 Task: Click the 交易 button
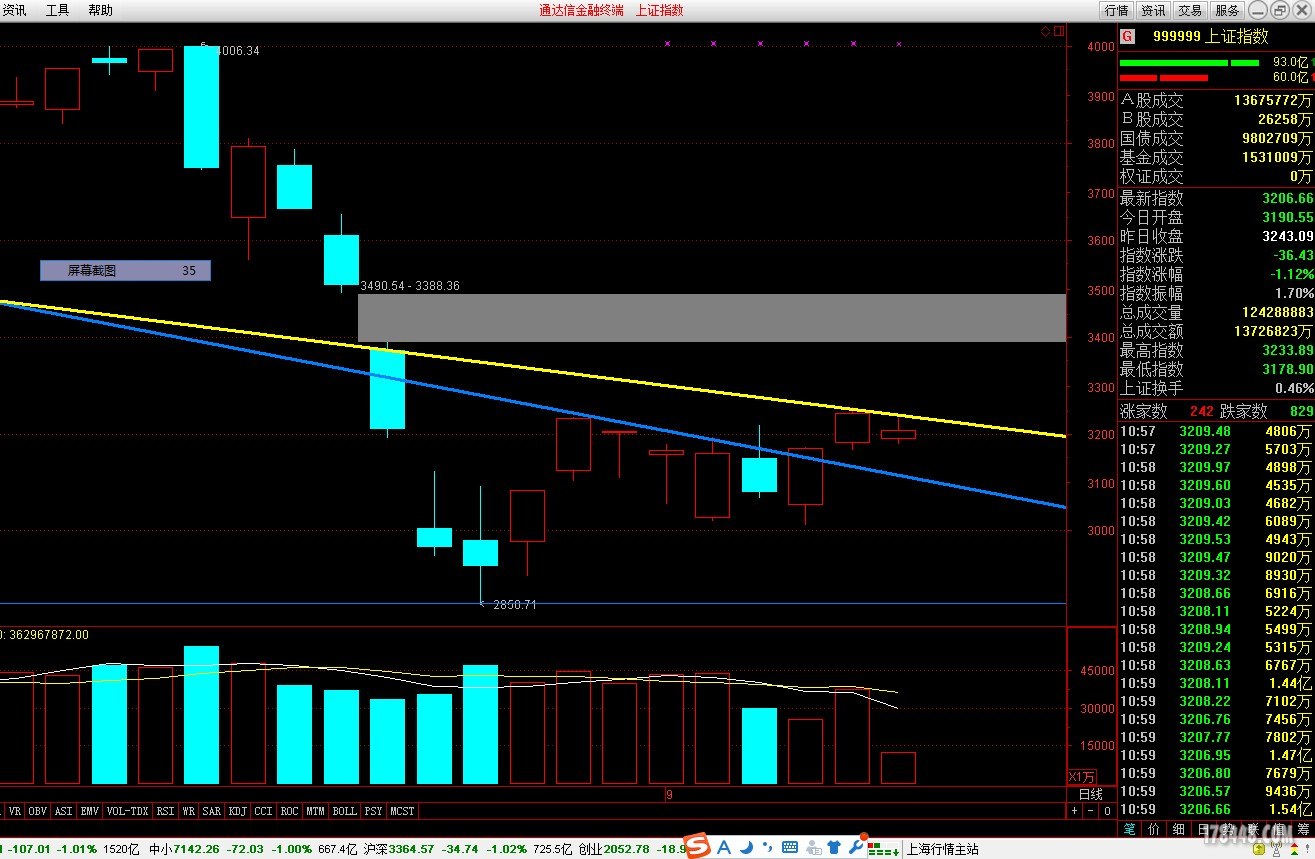[x=1190, y=10]
